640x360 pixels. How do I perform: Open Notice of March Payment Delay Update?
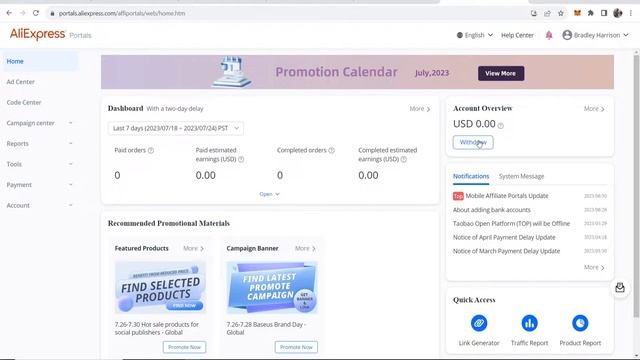coord(506,251)
